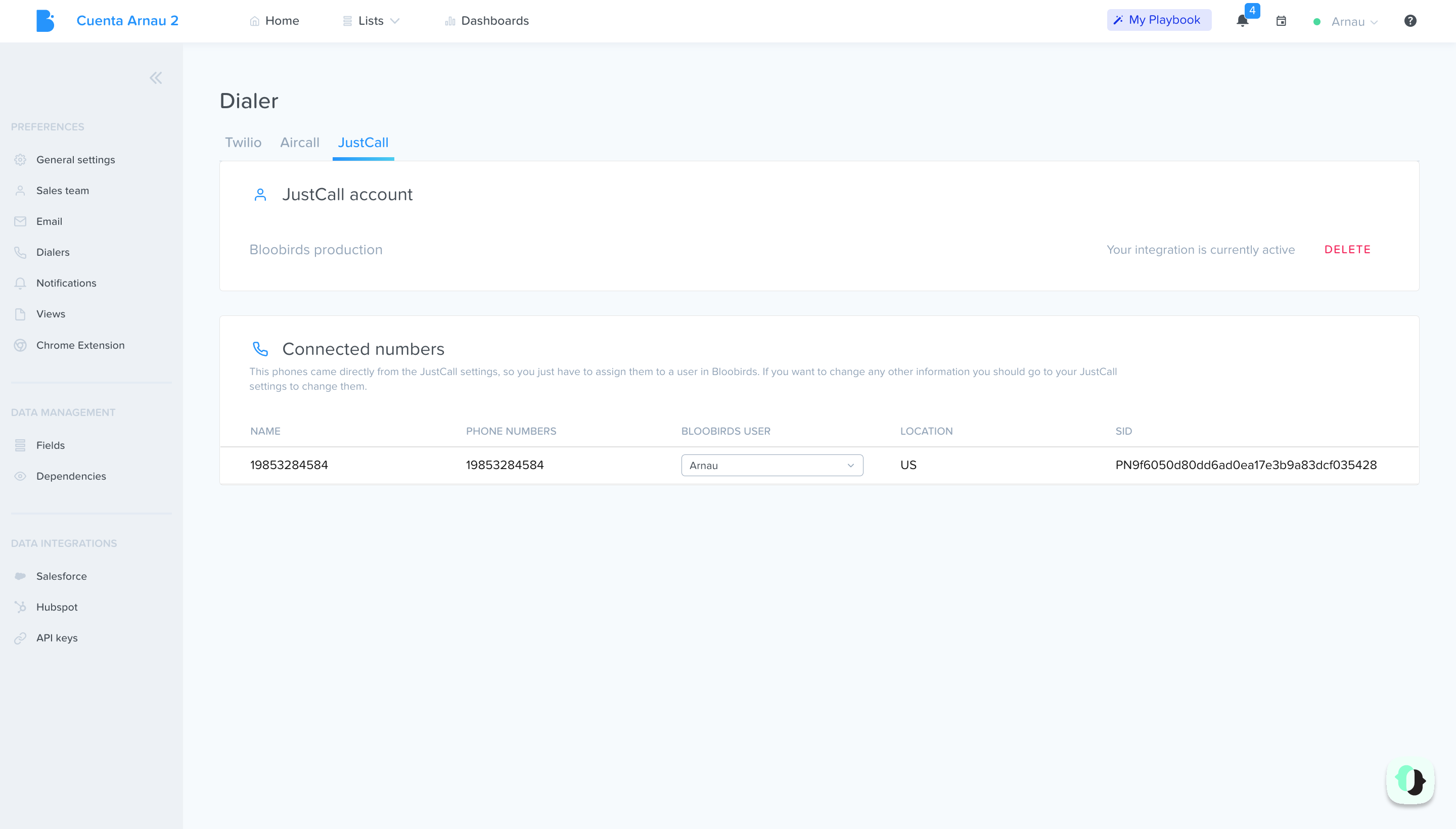Click the Cuenta Arnau 2 account name
This screenshot has height=829, width=1456.
127,21
